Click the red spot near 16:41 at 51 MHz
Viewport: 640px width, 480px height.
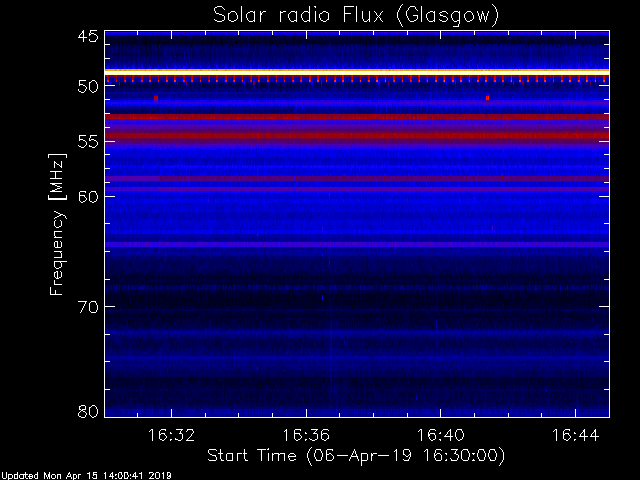(x=487, y=98)
